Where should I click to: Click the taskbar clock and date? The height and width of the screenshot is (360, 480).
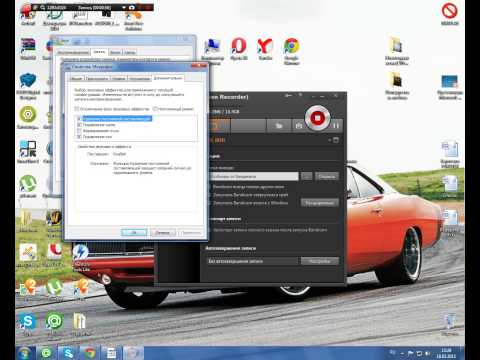[x=446, y=353]
